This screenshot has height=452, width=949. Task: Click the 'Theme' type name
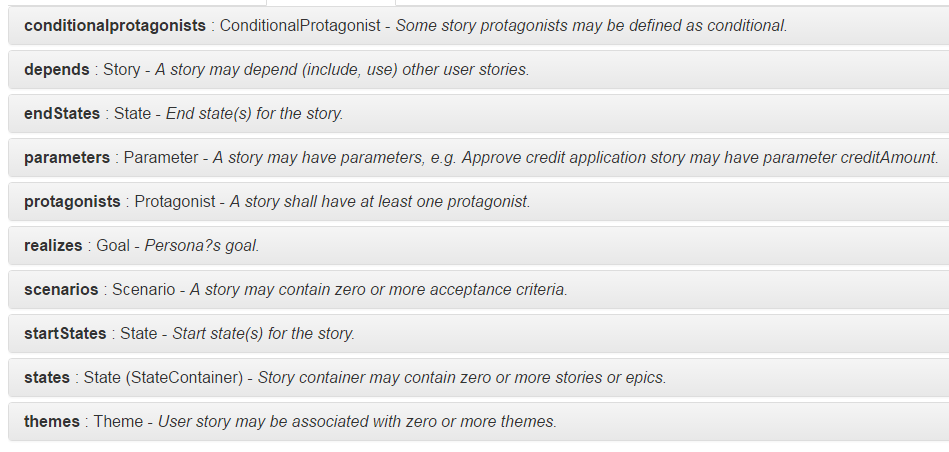pyautogui.click(x=118, y=421)
